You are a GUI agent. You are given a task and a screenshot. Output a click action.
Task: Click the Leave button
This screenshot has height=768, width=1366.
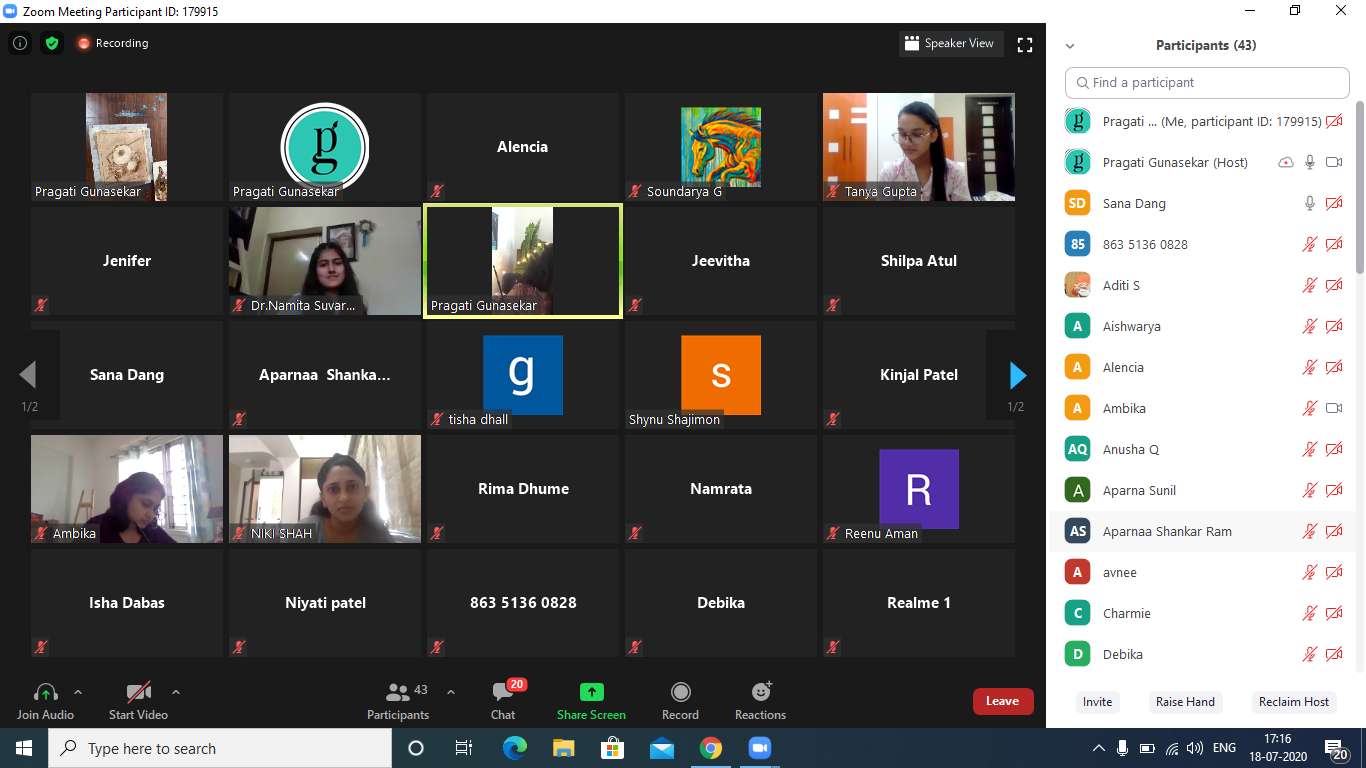coord(1003,701)
